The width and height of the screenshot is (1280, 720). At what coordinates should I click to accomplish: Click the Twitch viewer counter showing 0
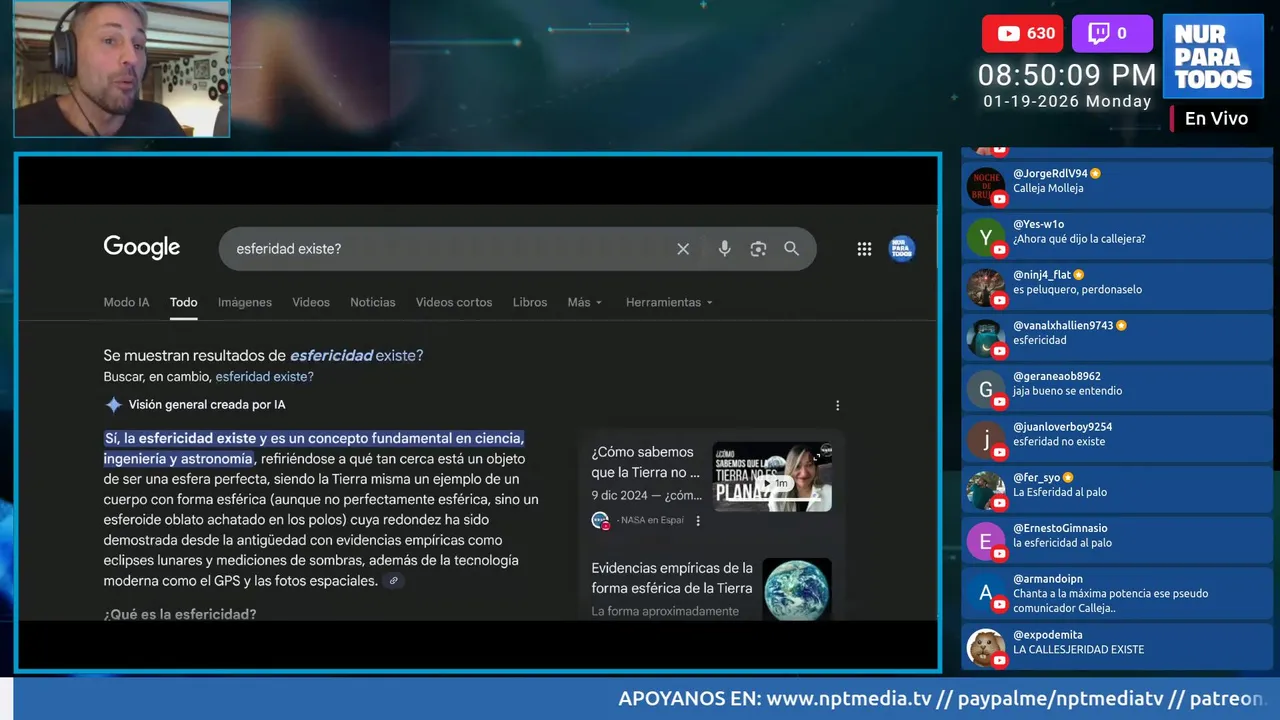[1112, 33]
